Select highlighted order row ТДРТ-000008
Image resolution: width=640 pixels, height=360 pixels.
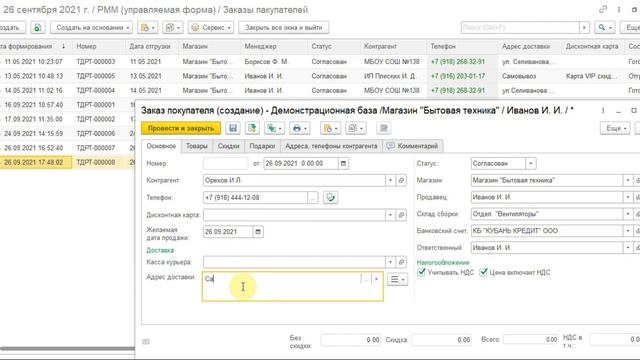tap(67, 162)
